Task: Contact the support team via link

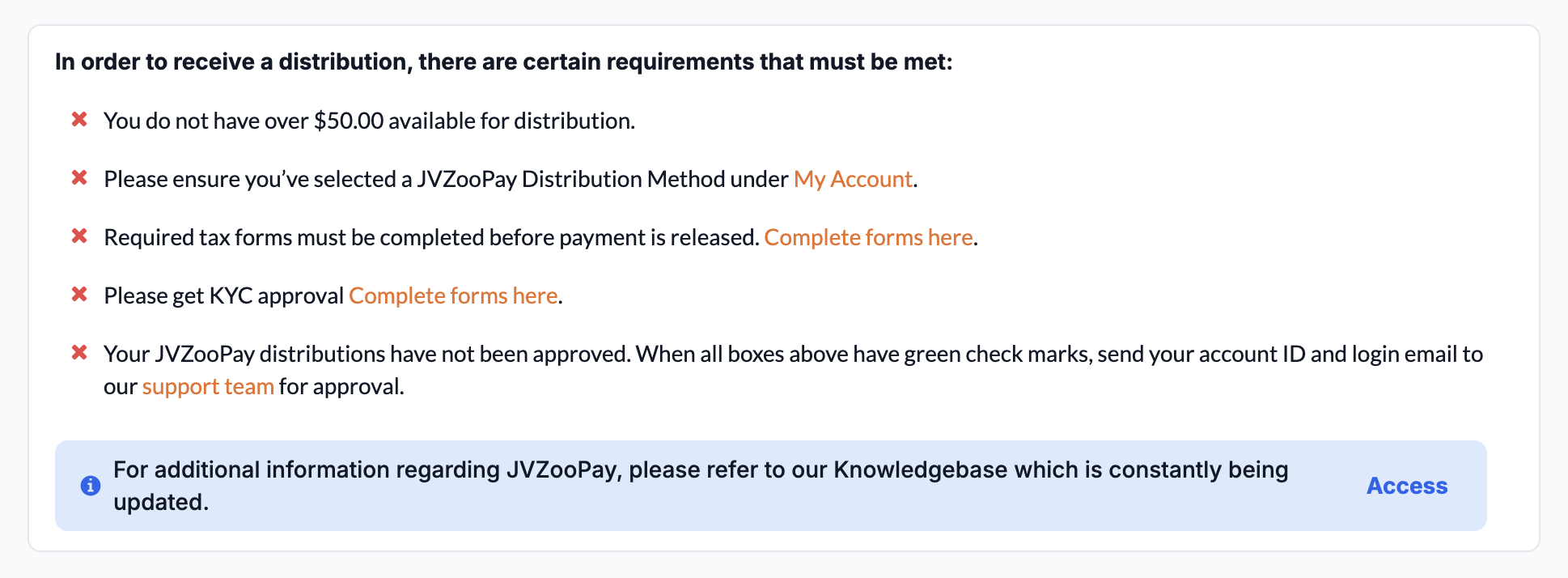Action: (x=208, y=386)
